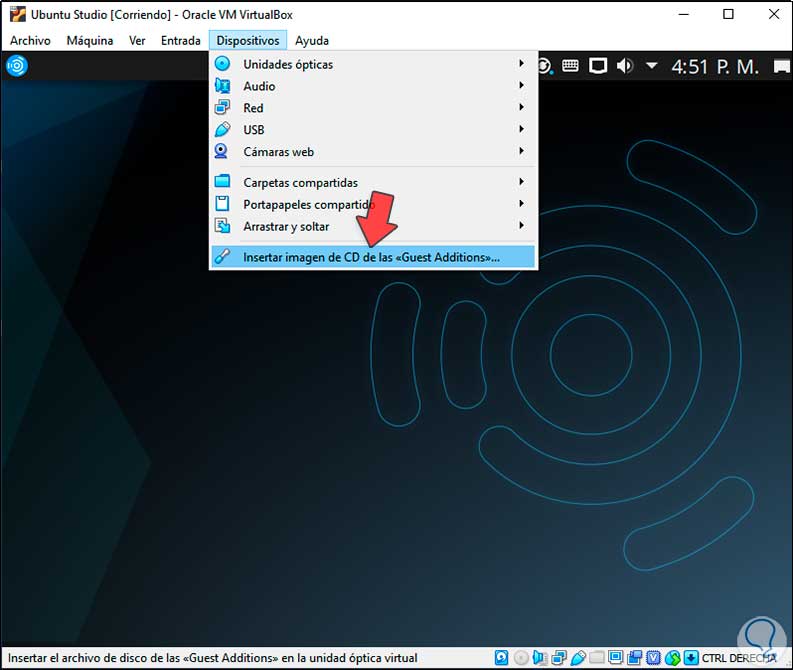Click the status bar Guest Additions description text
Image resolution: width=793 pixels, height=670 pixels.
pyautogui.click(x=212, y=658)
